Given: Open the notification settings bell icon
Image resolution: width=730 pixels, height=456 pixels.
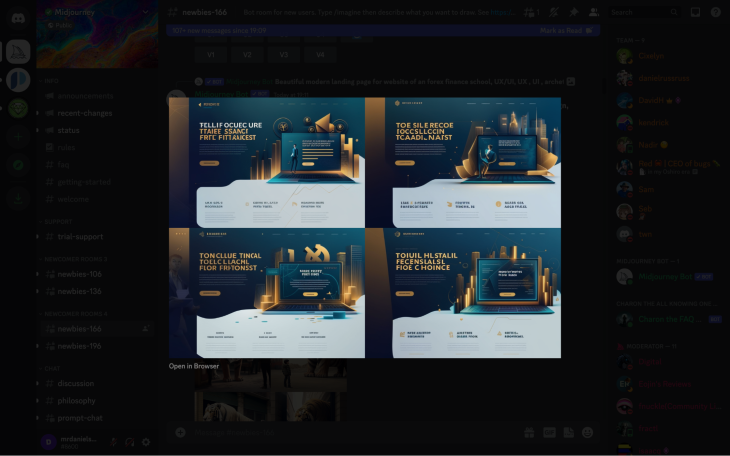Looking at the screenshot, I should tap(554, 13).
